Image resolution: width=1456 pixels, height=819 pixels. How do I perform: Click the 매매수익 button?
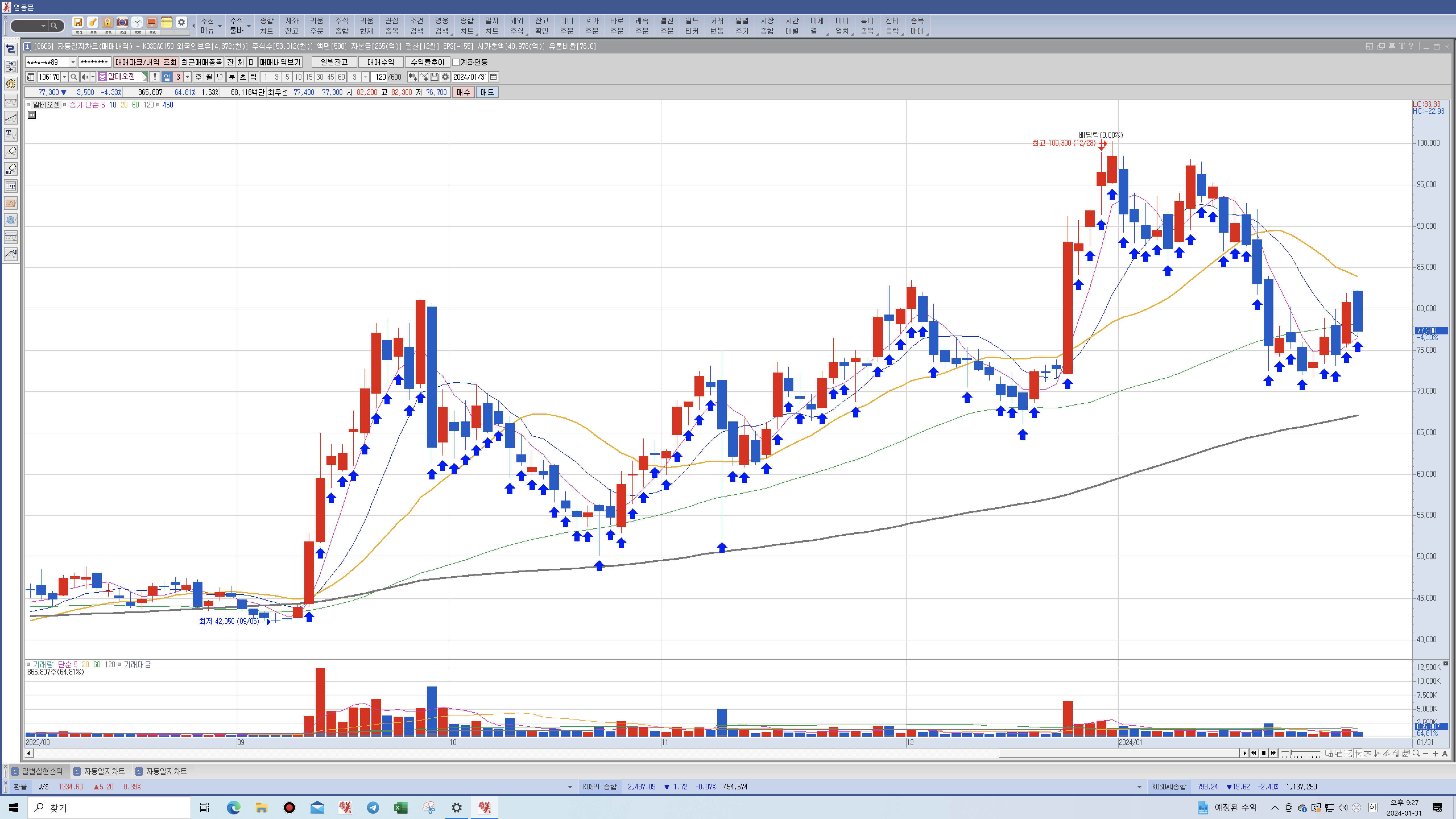point(380,62)
